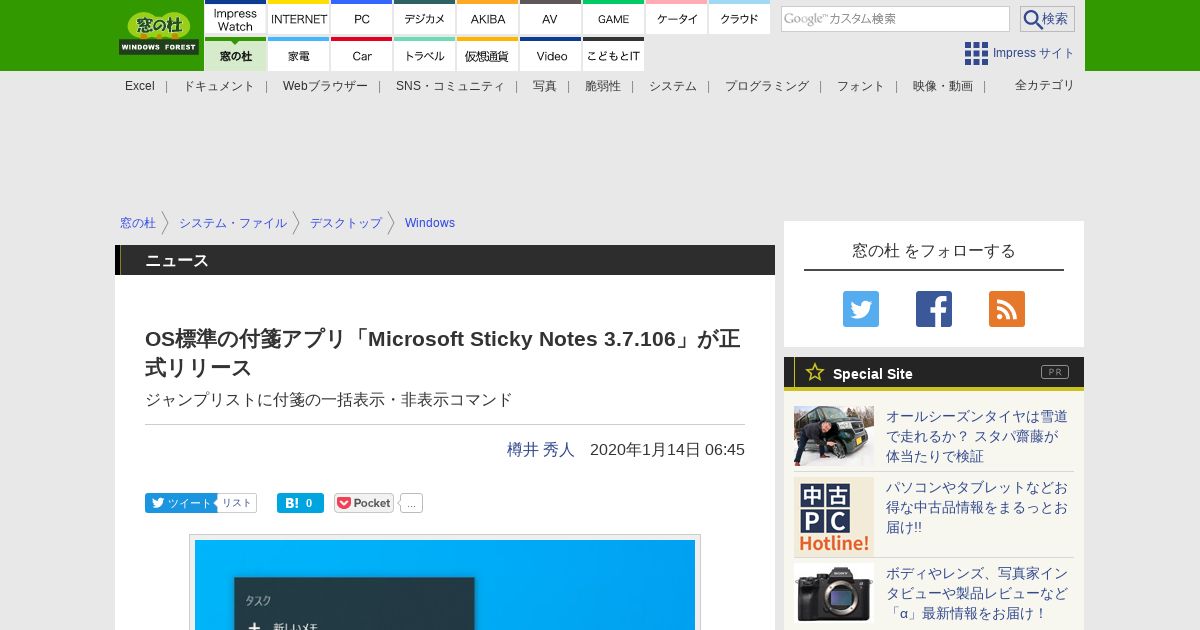Open the snow tire car thumbnail
1200x630 pixels.
point(834,436)
